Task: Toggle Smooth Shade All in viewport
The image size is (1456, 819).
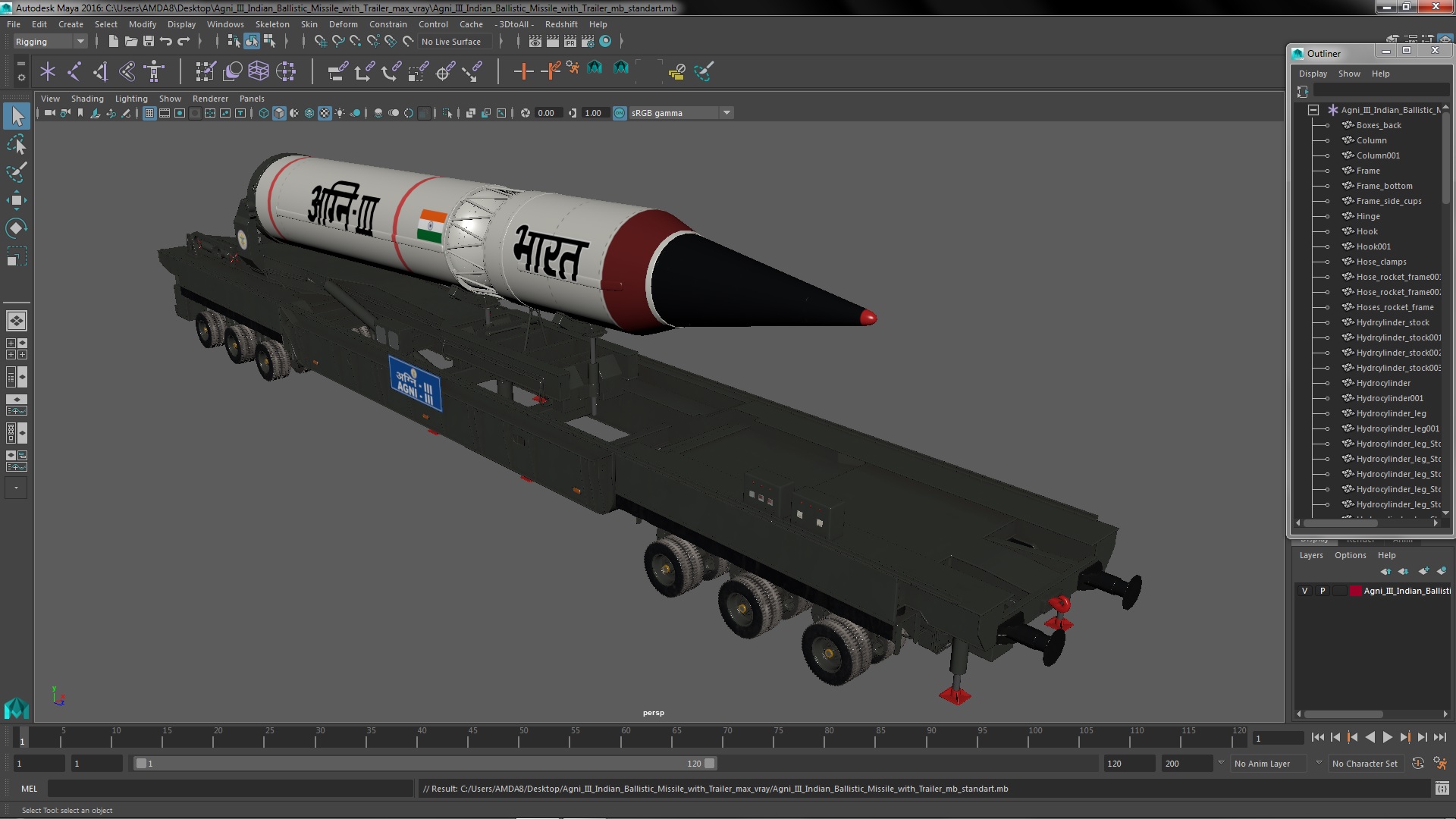Action: [x=279, y=114]
